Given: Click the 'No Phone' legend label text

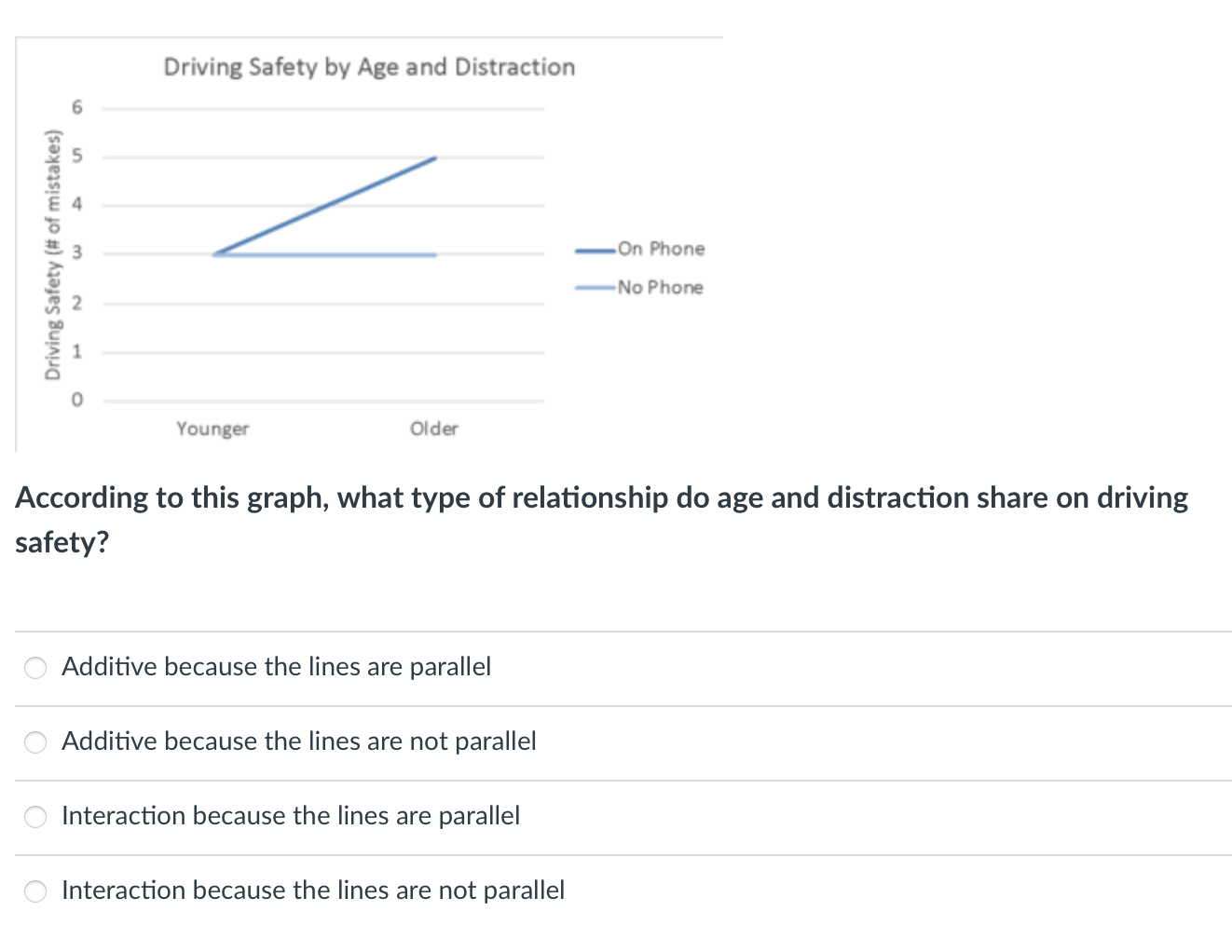Looking at the screenshot, I should pos(660,287).
